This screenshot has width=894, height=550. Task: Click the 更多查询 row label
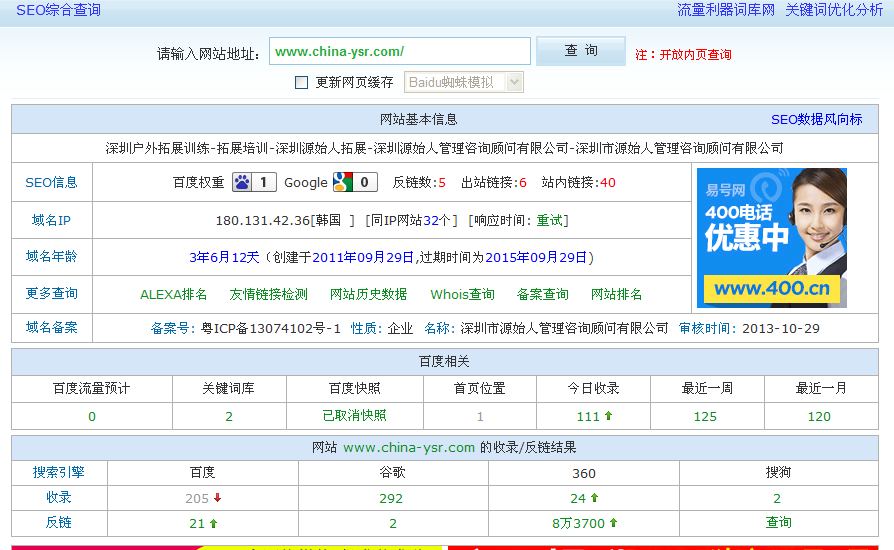point(51,294)
